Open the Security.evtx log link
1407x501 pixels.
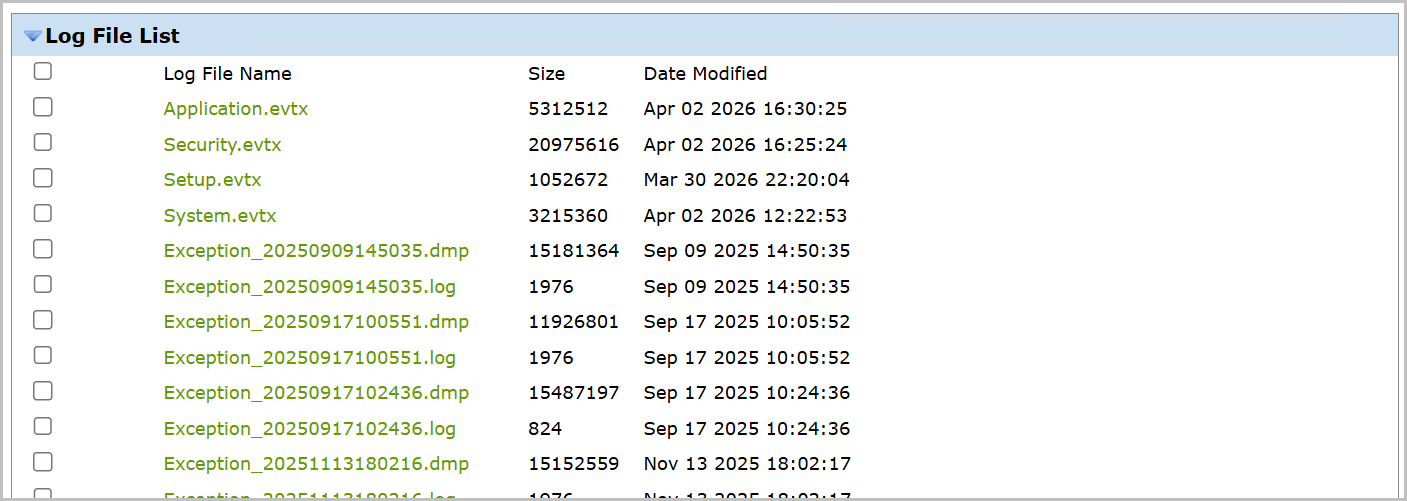[222, 145]
